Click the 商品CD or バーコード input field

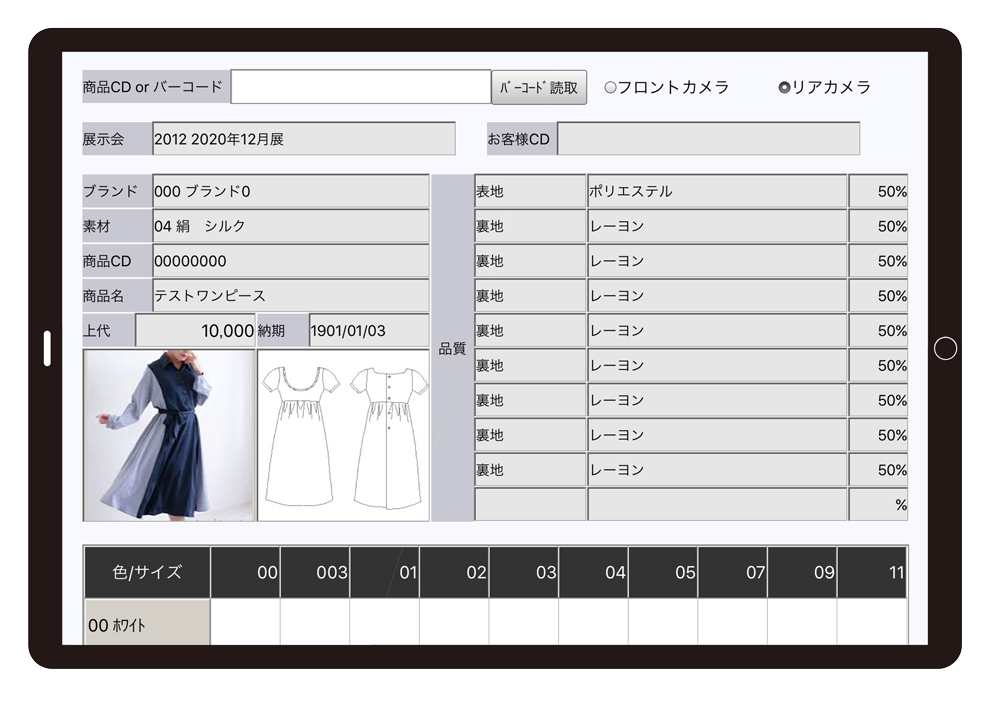[x=360, y=87]
